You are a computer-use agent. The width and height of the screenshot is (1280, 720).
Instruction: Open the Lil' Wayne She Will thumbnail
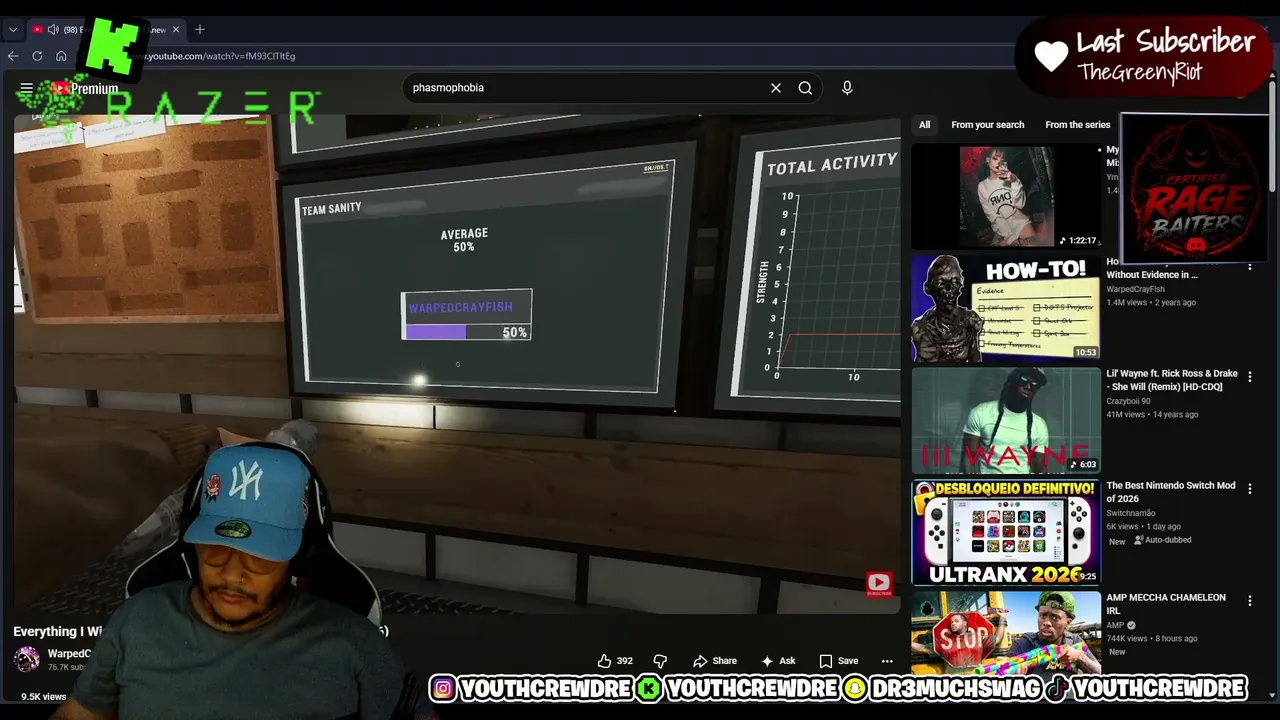point(1006,420)
